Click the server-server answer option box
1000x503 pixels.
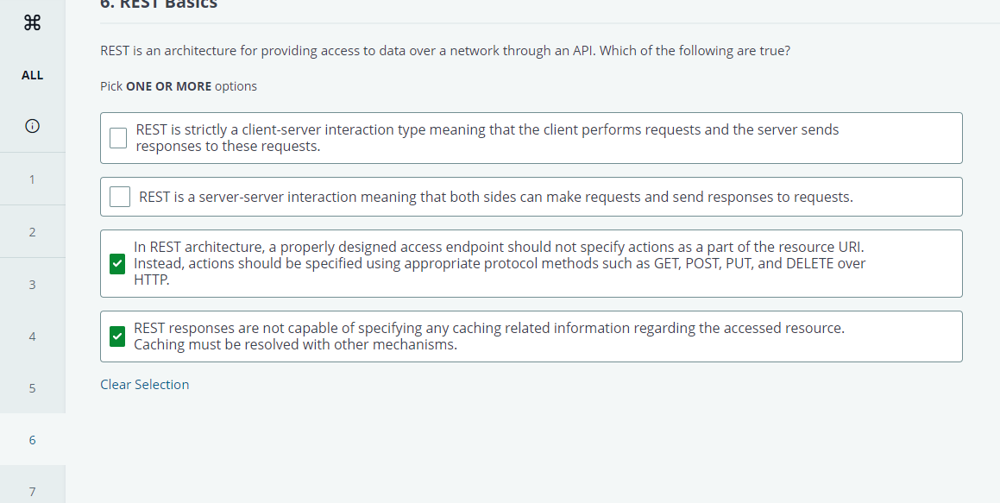click(x=531, y=197)
